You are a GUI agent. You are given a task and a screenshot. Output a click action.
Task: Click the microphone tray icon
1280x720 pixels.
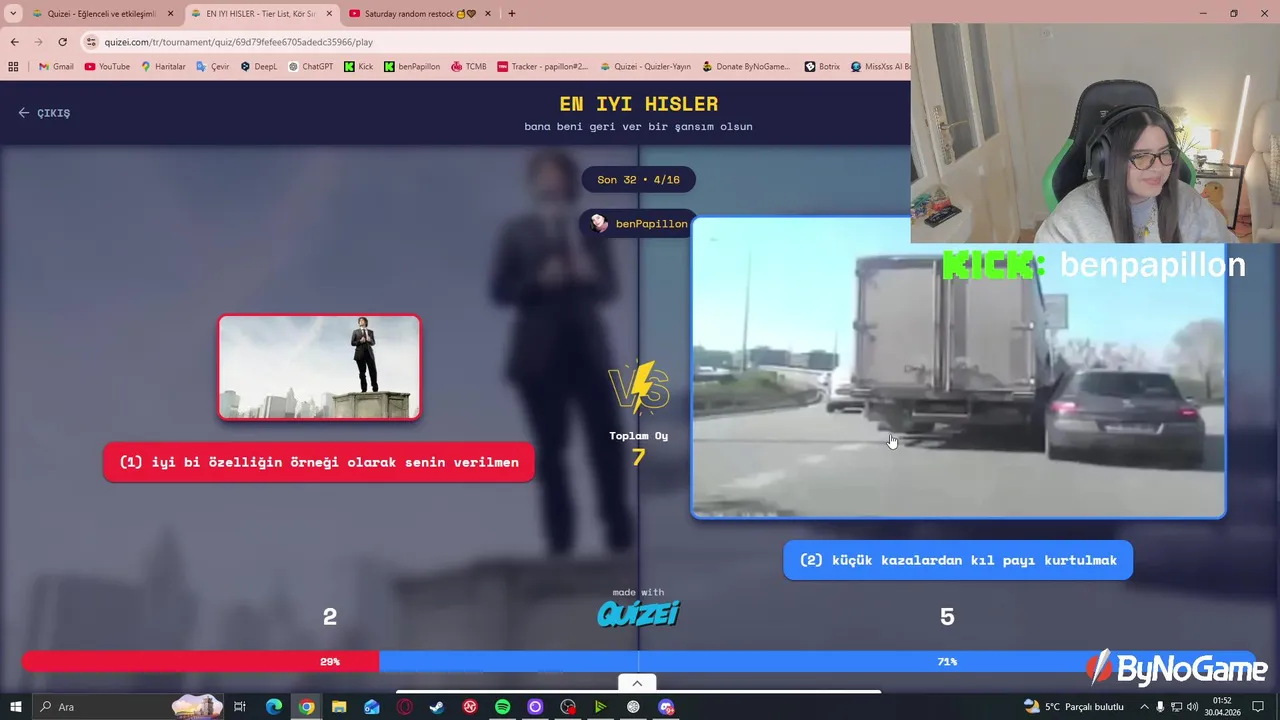tap(1160, 707)
